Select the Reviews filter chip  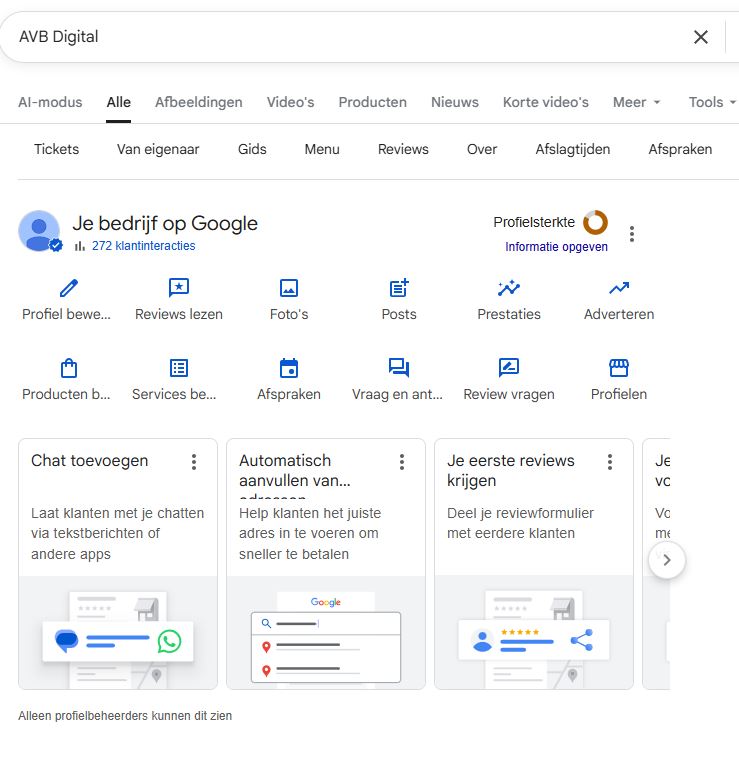point(403,149)
